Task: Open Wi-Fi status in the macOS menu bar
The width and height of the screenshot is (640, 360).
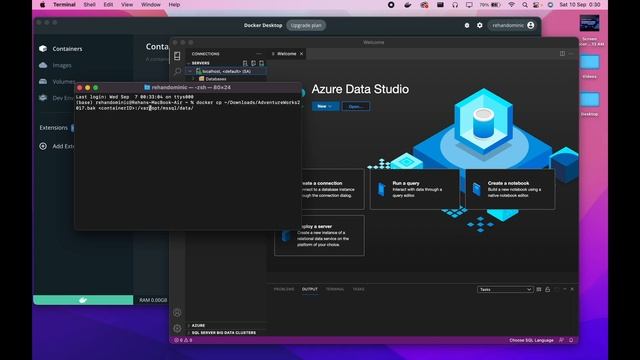Action: (511, 5)
